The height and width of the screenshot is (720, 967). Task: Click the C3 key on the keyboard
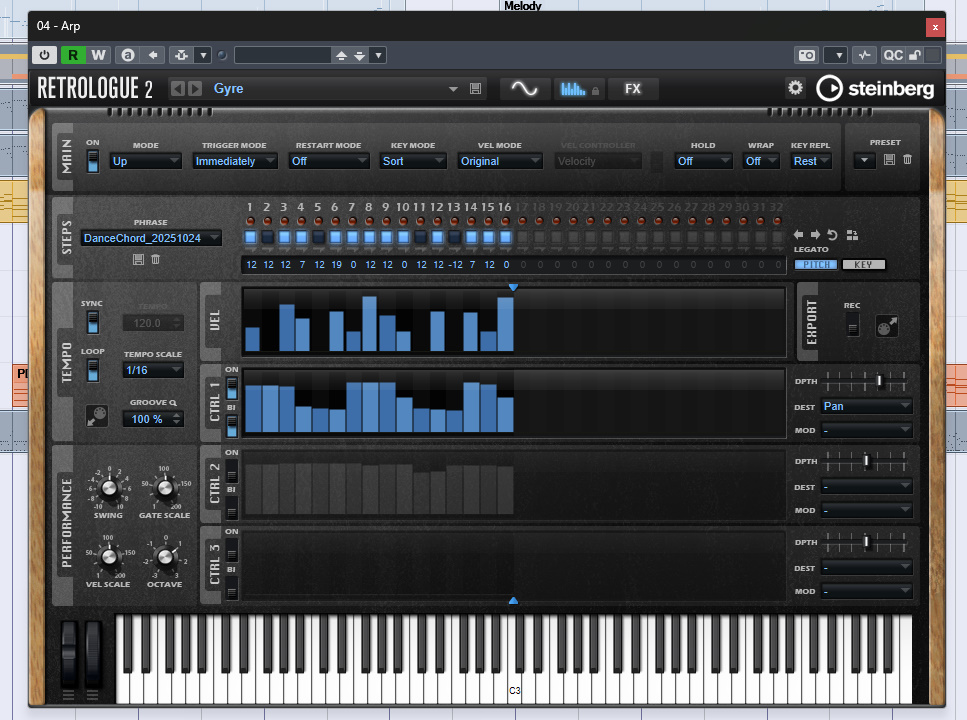pyautogui.click(x=514, y=680)
